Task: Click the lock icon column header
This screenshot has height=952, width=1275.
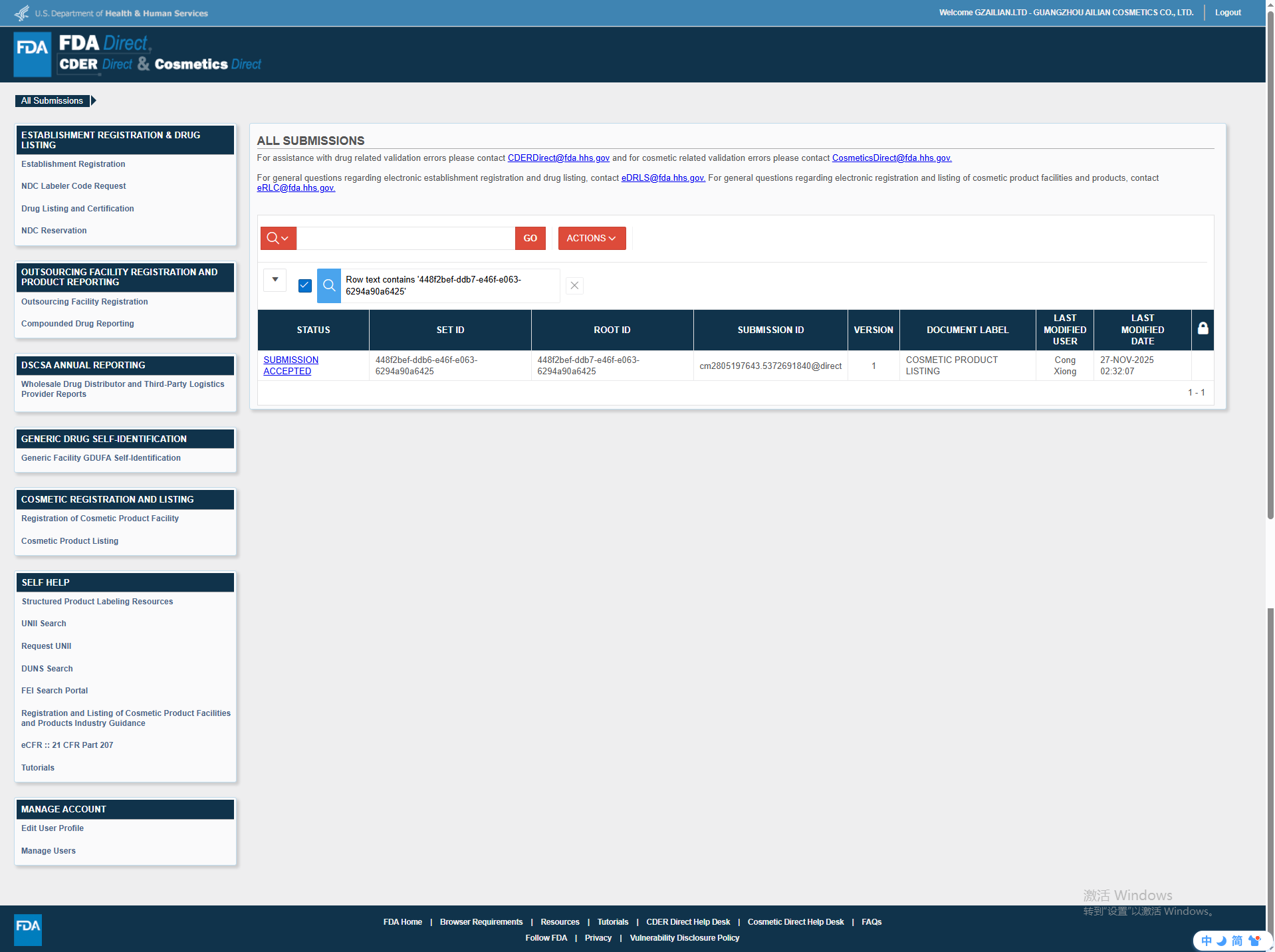Action: 1203,329
